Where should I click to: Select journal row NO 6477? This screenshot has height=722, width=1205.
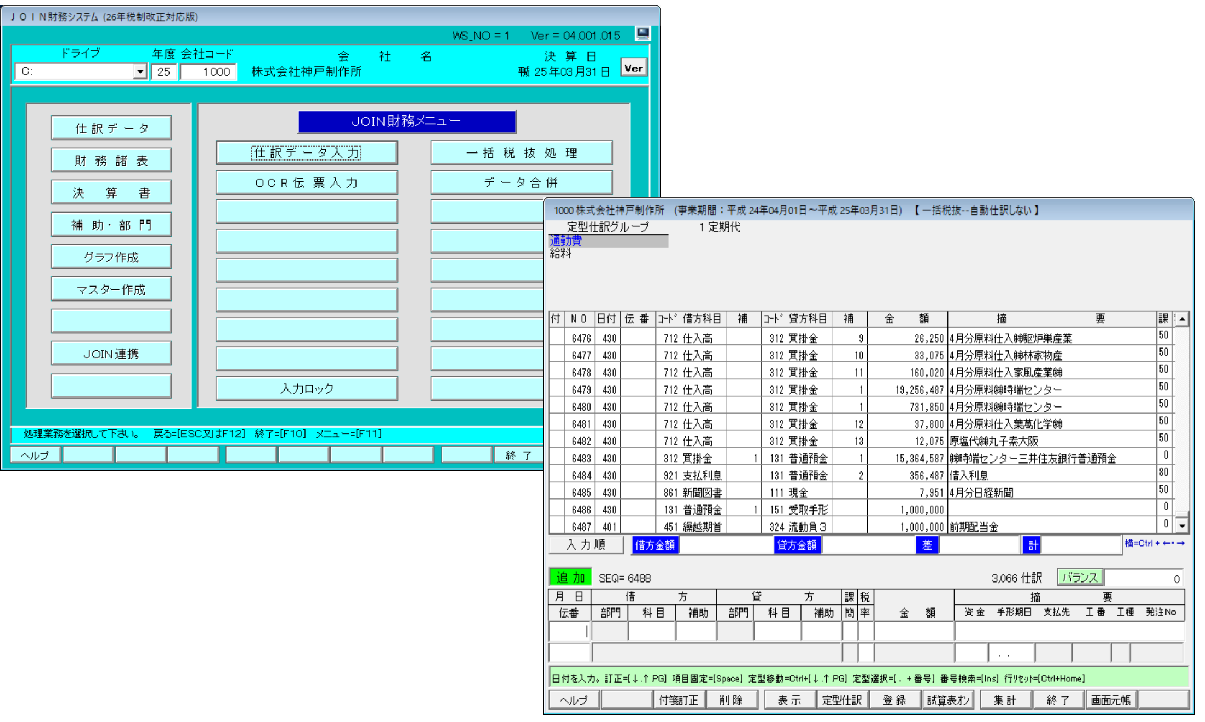click(x=860, y=354)
